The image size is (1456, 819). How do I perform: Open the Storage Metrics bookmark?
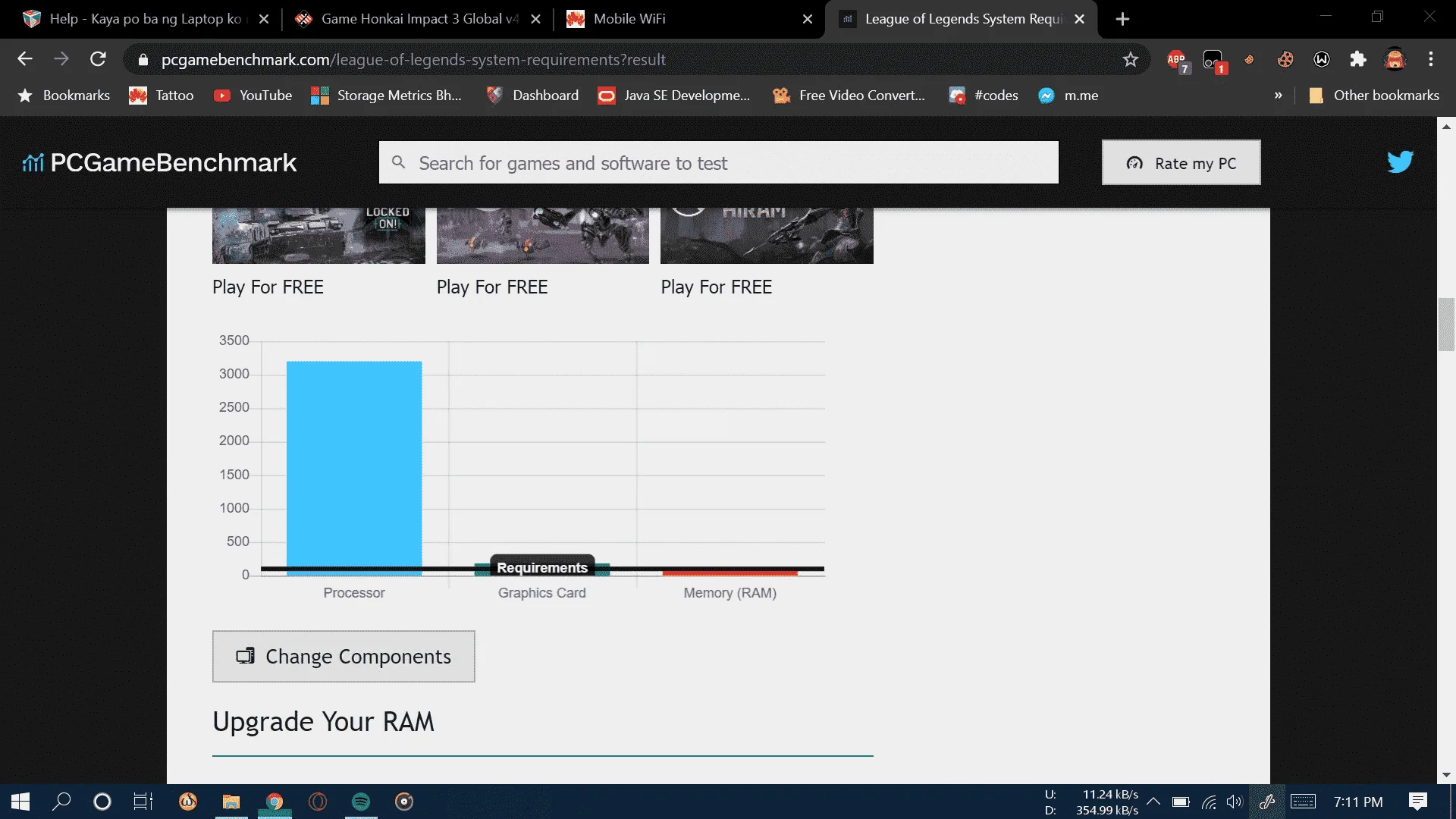(x=386, y=96)
